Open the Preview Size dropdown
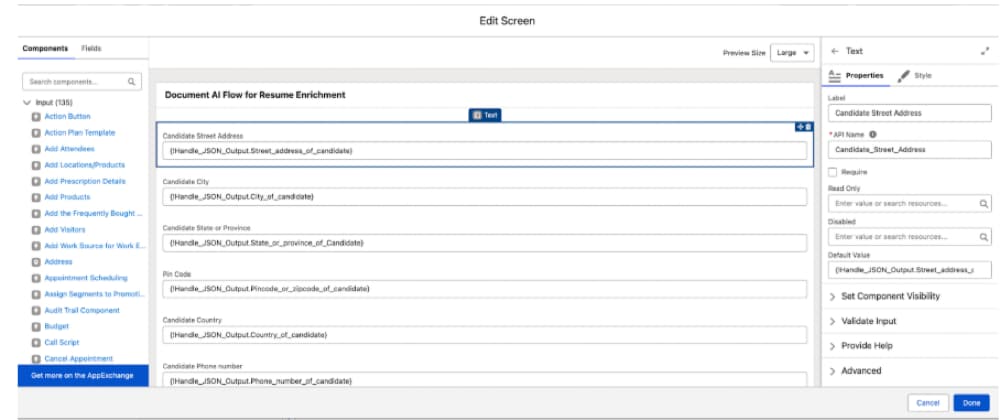The height and width of the screenshot is (420, 1000). [792, 53]
